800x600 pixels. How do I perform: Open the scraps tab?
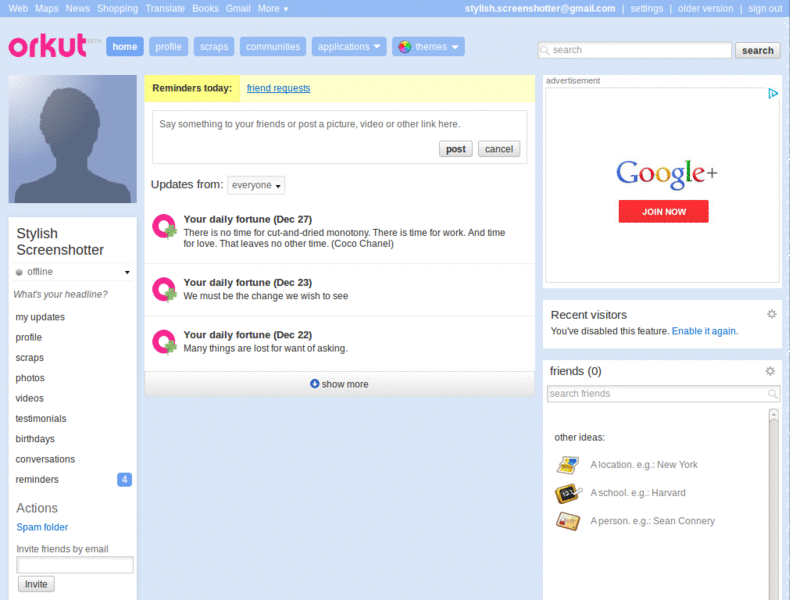pos(214,46)
